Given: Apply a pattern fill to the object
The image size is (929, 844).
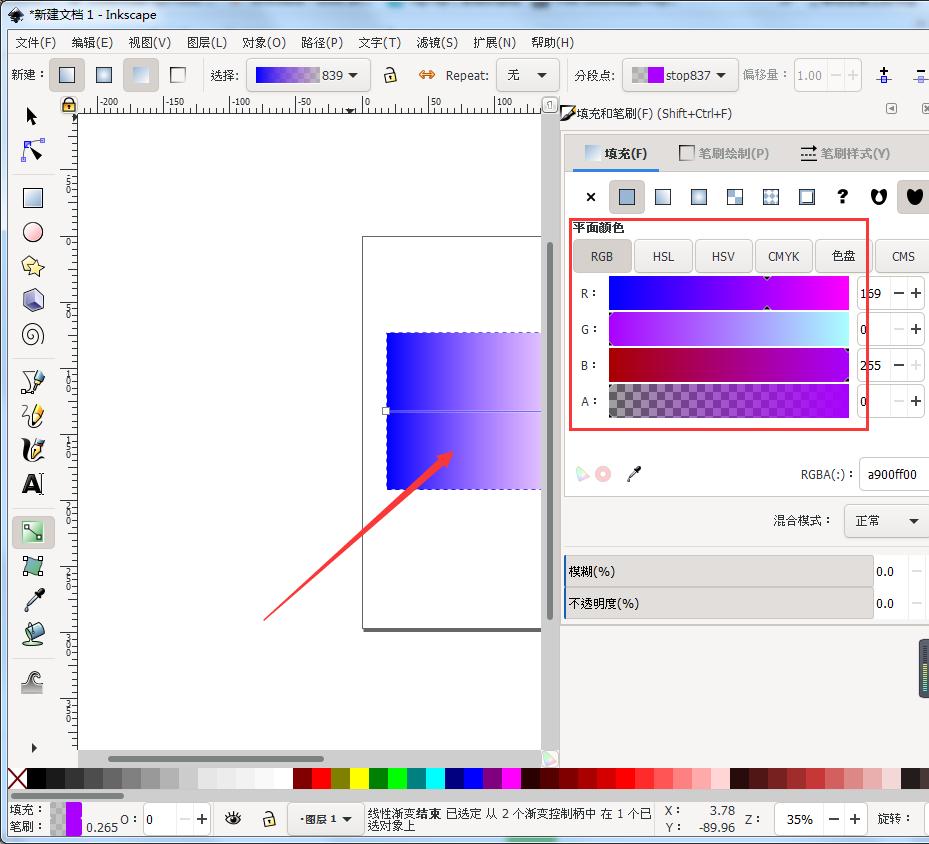Looking at the screenshot, I should tap(735, 197).
